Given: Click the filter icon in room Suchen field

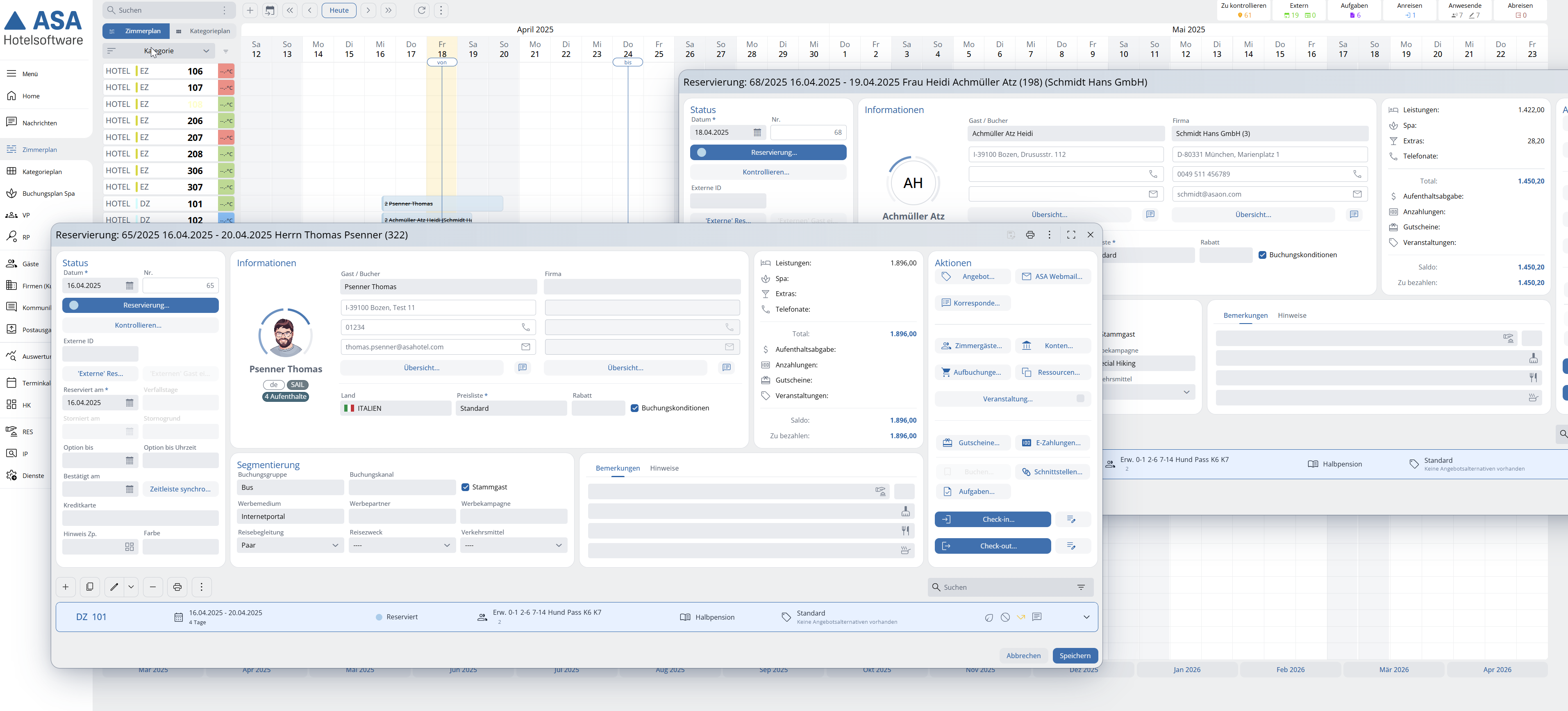Looking at the screenshot, I should click(1081, 587).
